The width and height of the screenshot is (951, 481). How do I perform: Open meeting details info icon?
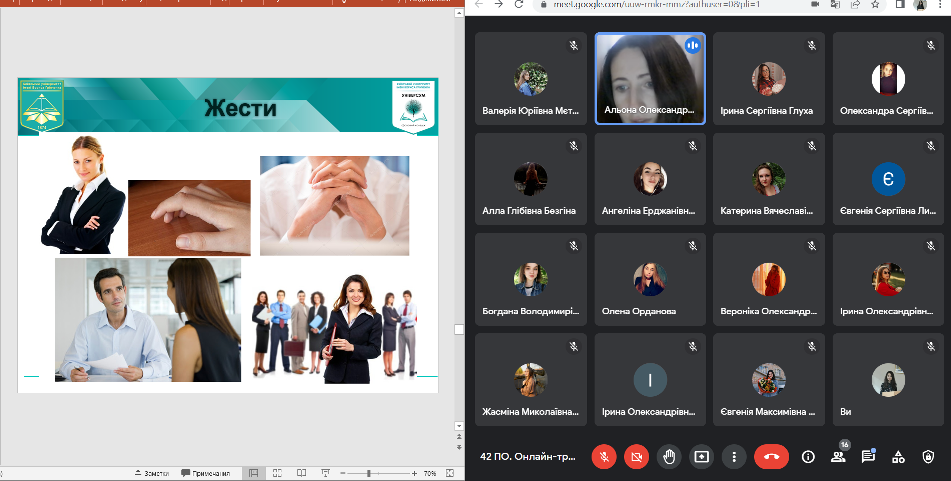coord(808,457)
